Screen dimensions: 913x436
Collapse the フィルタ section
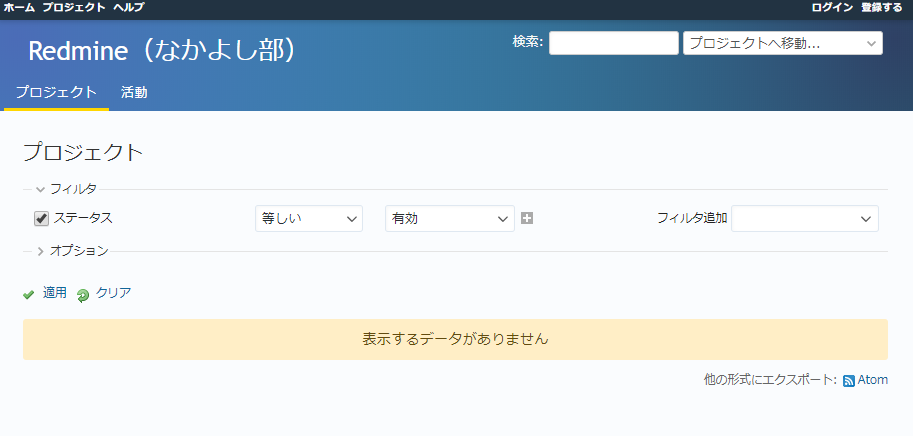click(x=66, y=189)
